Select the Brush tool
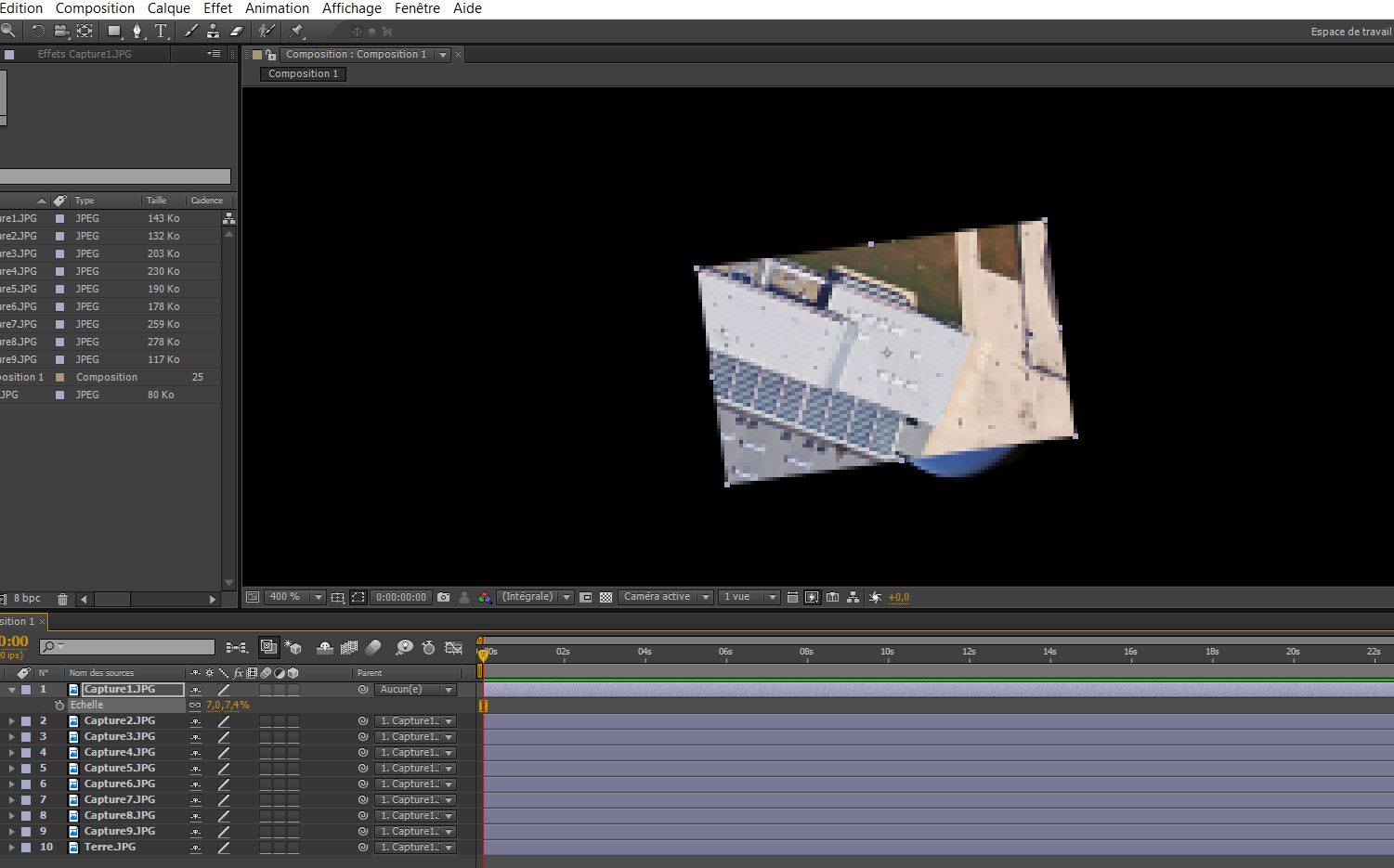 click(191, 31)
